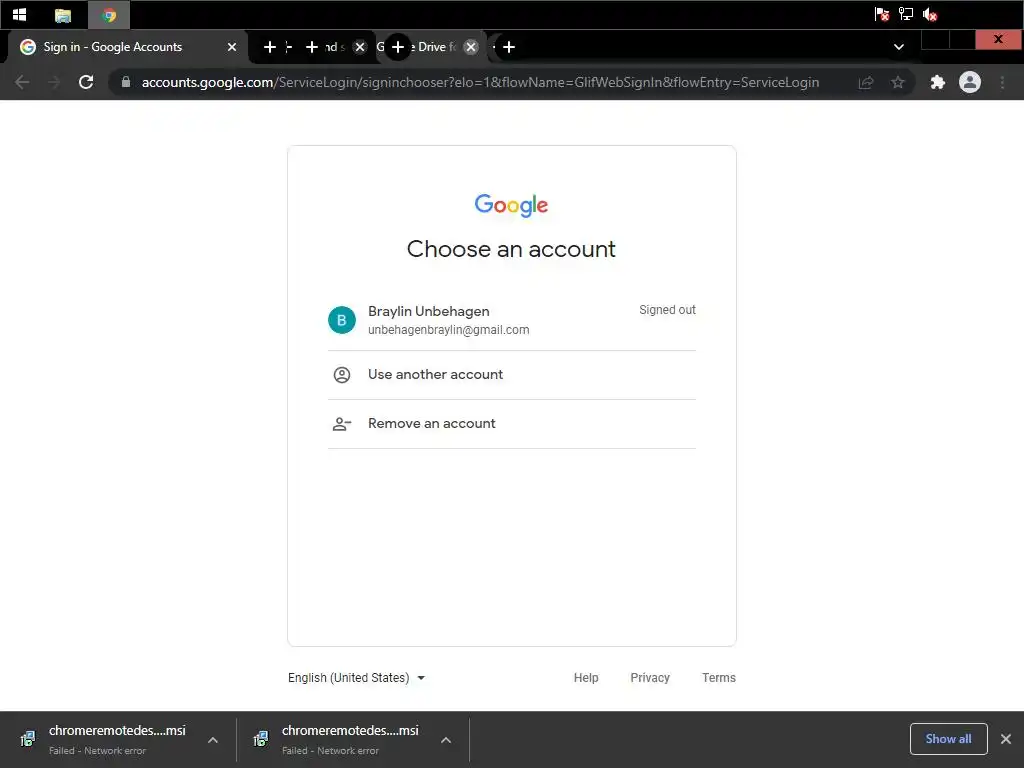Reload the current page
The width and height of the screenshot is (1024, 768).
click(x=86, y=82)
